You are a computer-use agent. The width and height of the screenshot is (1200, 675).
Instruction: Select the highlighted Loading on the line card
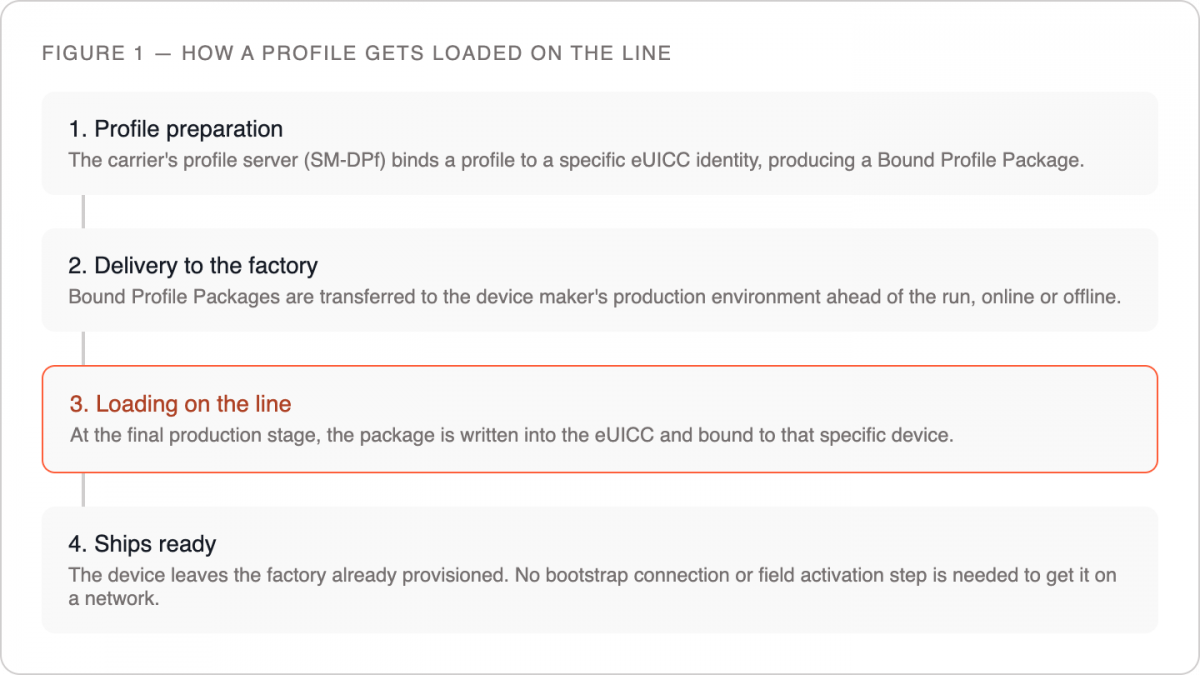click(600, 419)
